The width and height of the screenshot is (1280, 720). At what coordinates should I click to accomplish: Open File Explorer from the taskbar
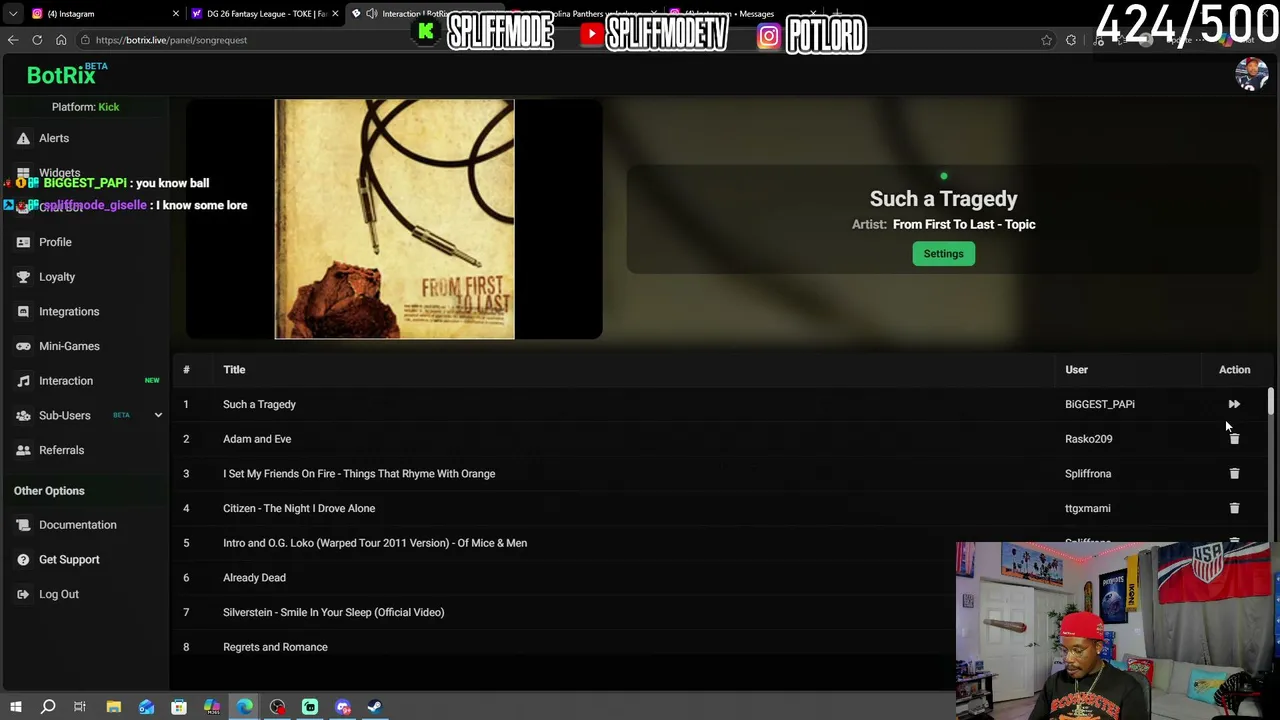click(x=114, y=707)
